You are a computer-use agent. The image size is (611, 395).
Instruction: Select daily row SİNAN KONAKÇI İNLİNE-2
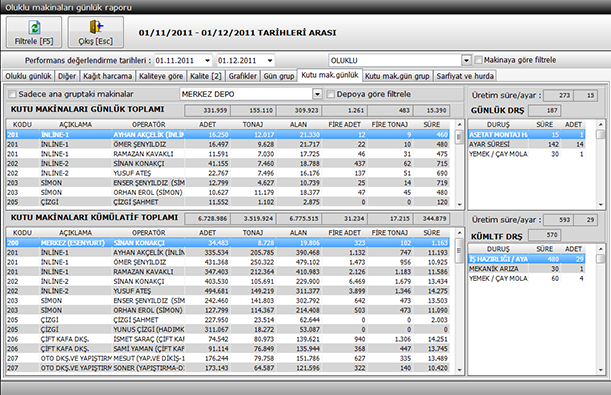228,164
